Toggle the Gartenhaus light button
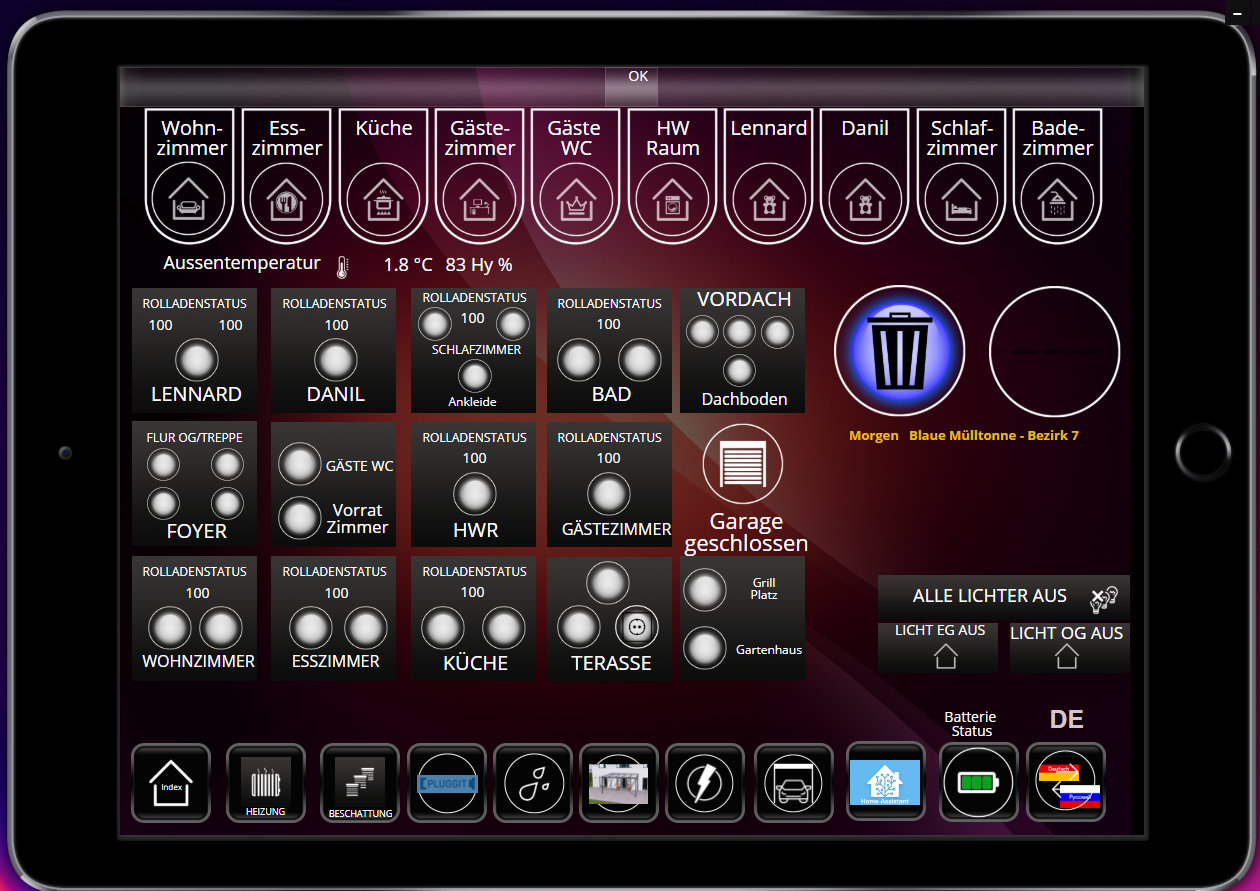The image size is (1260, 891). pyautogui.click(x=704, y=648)
